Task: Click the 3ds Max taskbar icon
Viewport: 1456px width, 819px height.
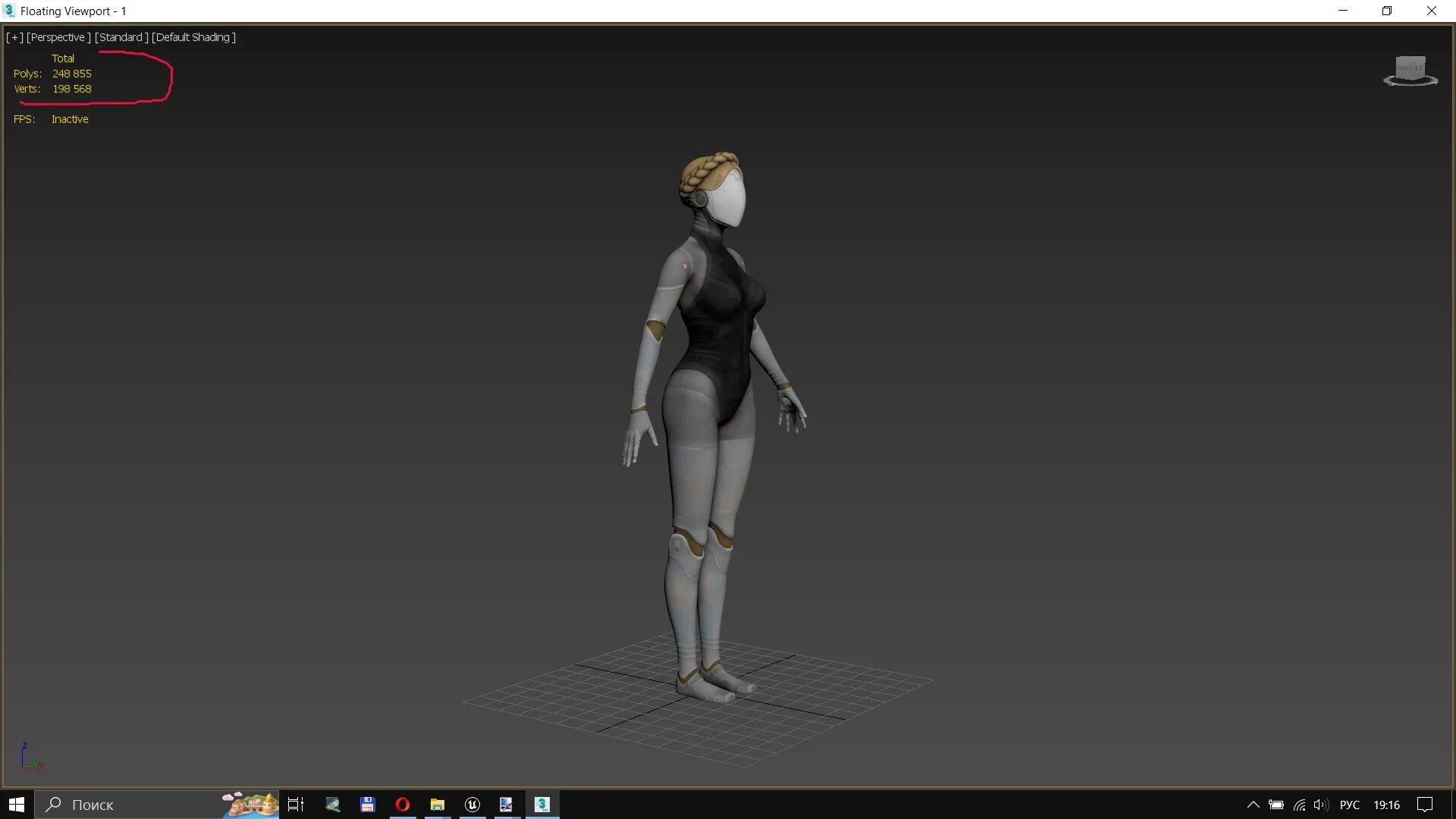Action: tap(542, 805)
